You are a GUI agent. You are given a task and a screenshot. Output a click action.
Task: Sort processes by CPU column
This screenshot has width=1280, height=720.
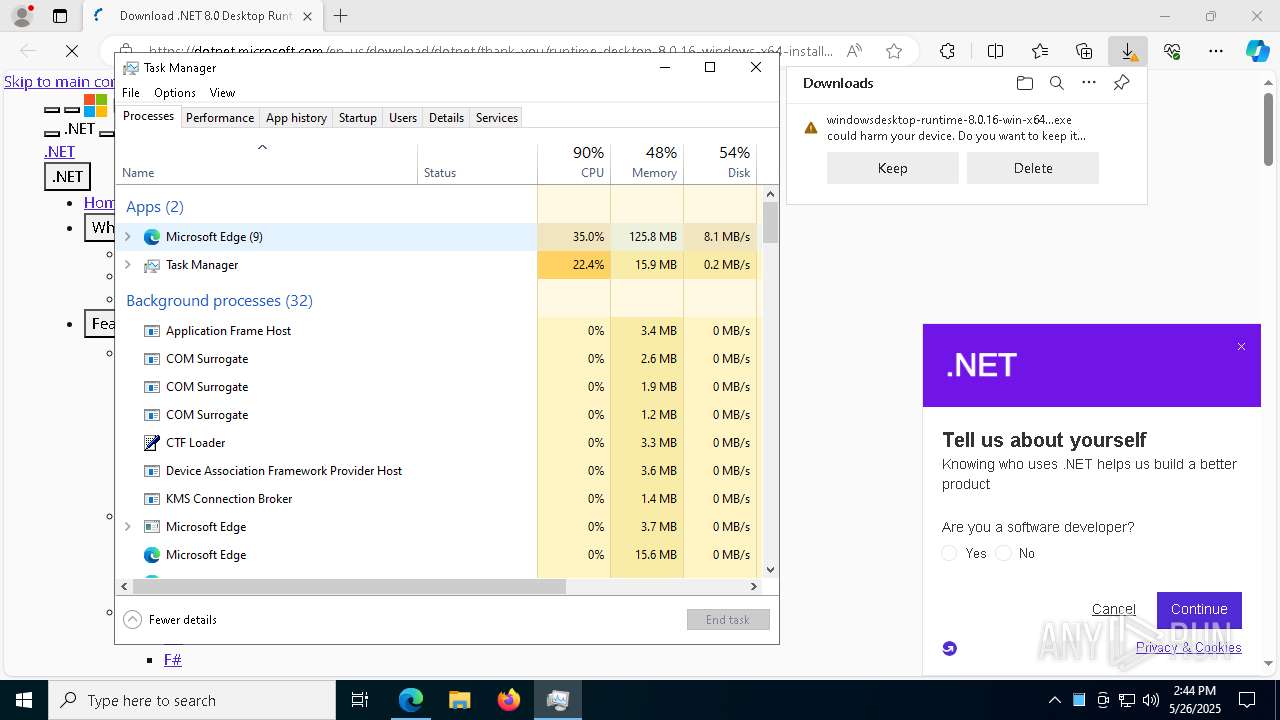pos(574,163)
